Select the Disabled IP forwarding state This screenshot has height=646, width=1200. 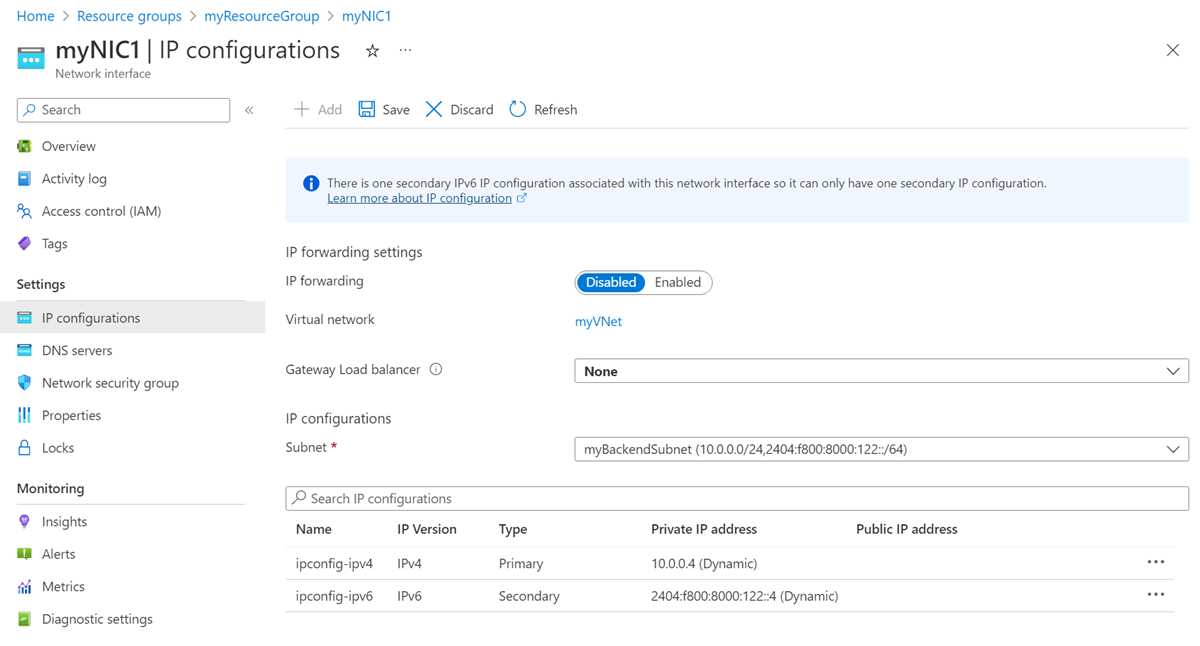point(611,282)
